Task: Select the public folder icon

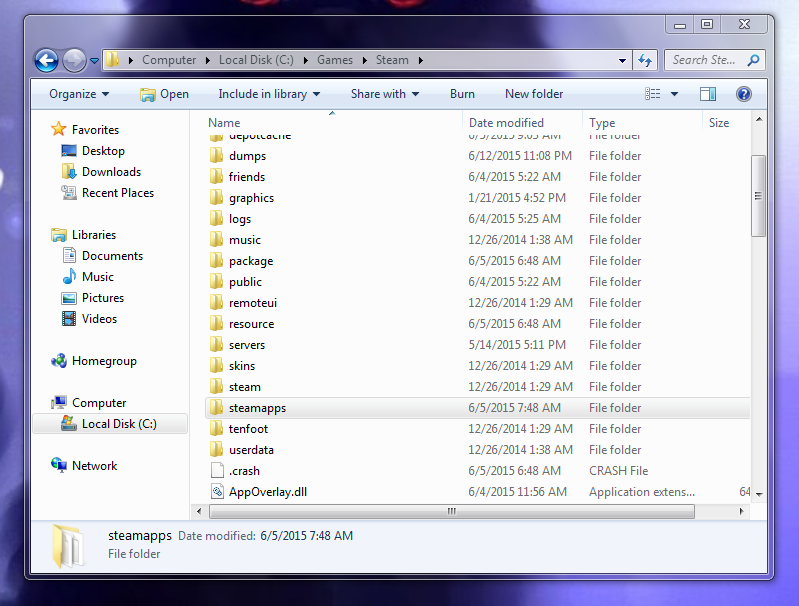Action: (217, 281)
